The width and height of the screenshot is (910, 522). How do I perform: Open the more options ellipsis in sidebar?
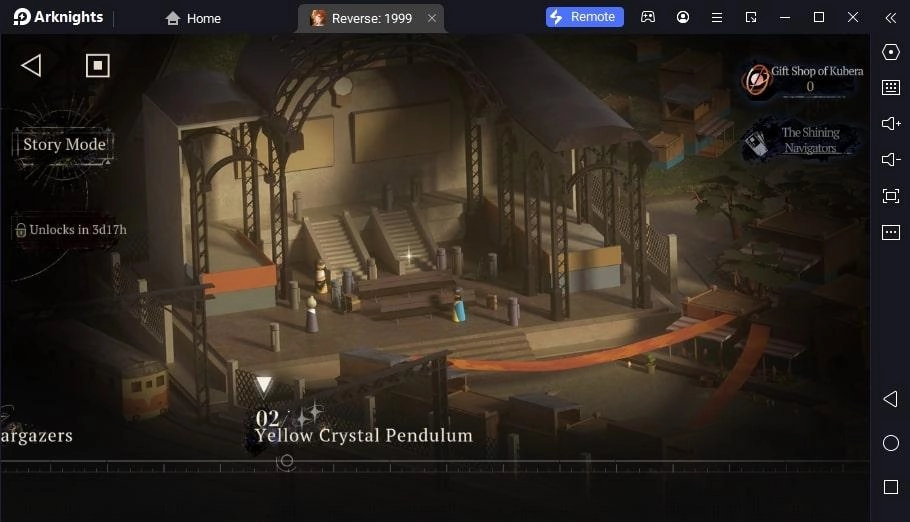pyautogui.click(x=891, y=232)
